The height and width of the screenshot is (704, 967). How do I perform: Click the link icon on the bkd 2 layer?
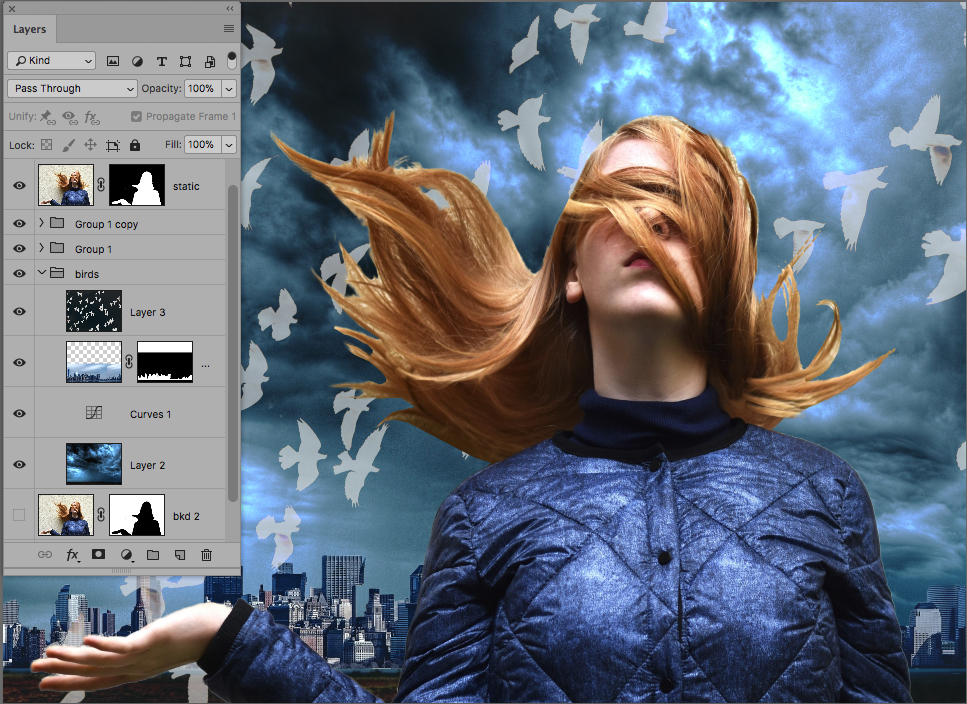(101, 515)
